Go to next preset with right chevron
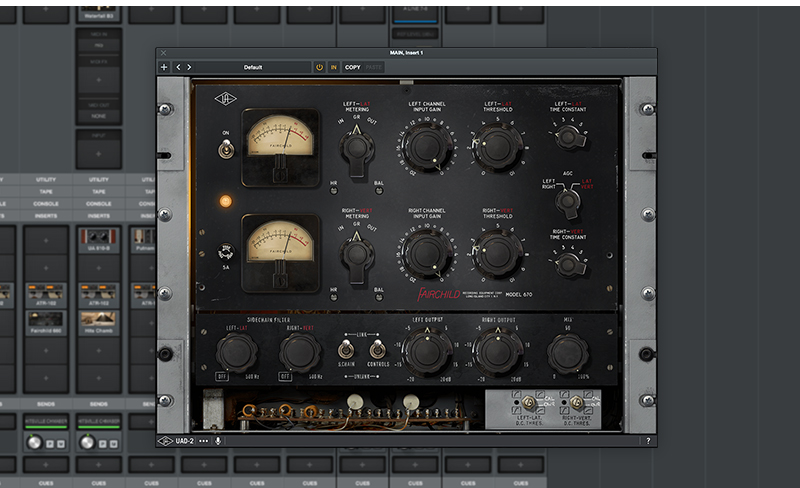The image size is (800, 488). 189,67
